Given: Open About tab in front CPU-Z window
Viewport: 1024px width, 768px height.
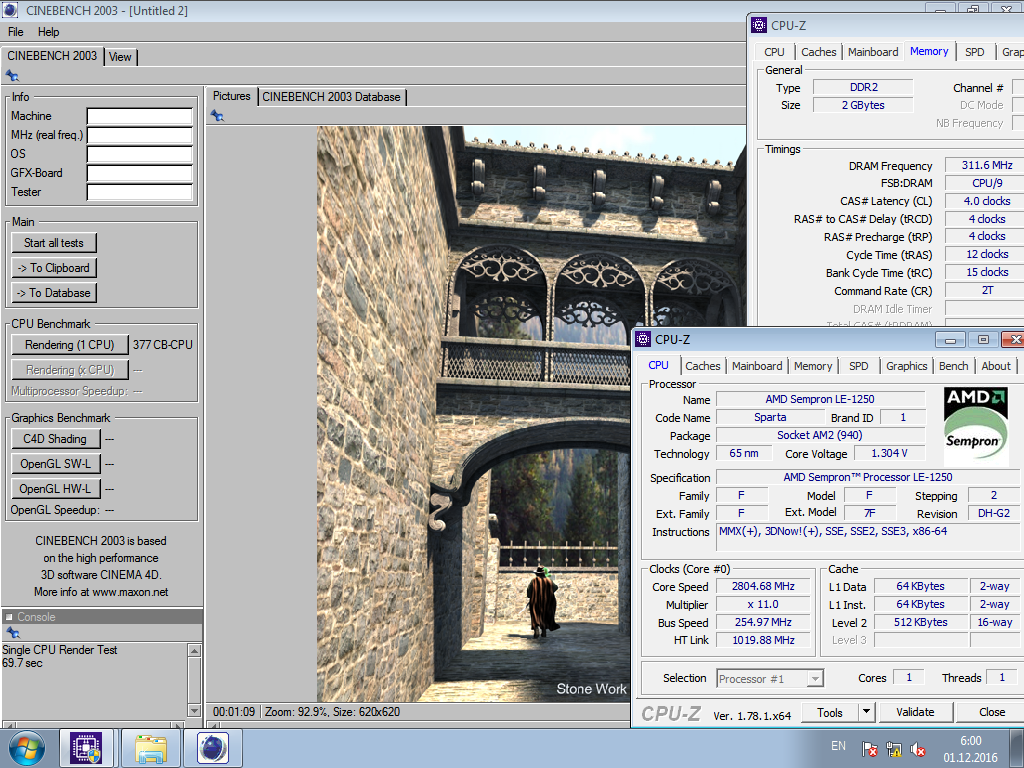Looking at the screenshot, I should [x=996, y=366].
